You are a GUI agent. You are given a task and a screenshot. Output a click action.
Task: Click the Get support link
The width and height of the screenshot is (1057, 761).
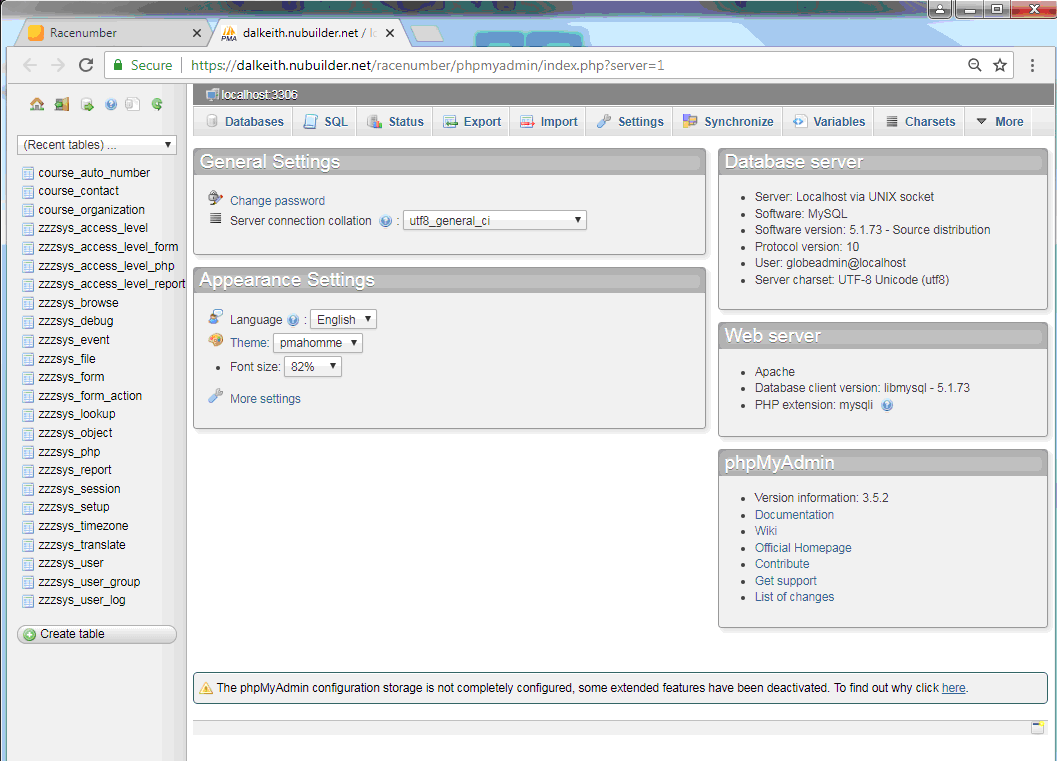pyautogui.click(x=785, y=581)
